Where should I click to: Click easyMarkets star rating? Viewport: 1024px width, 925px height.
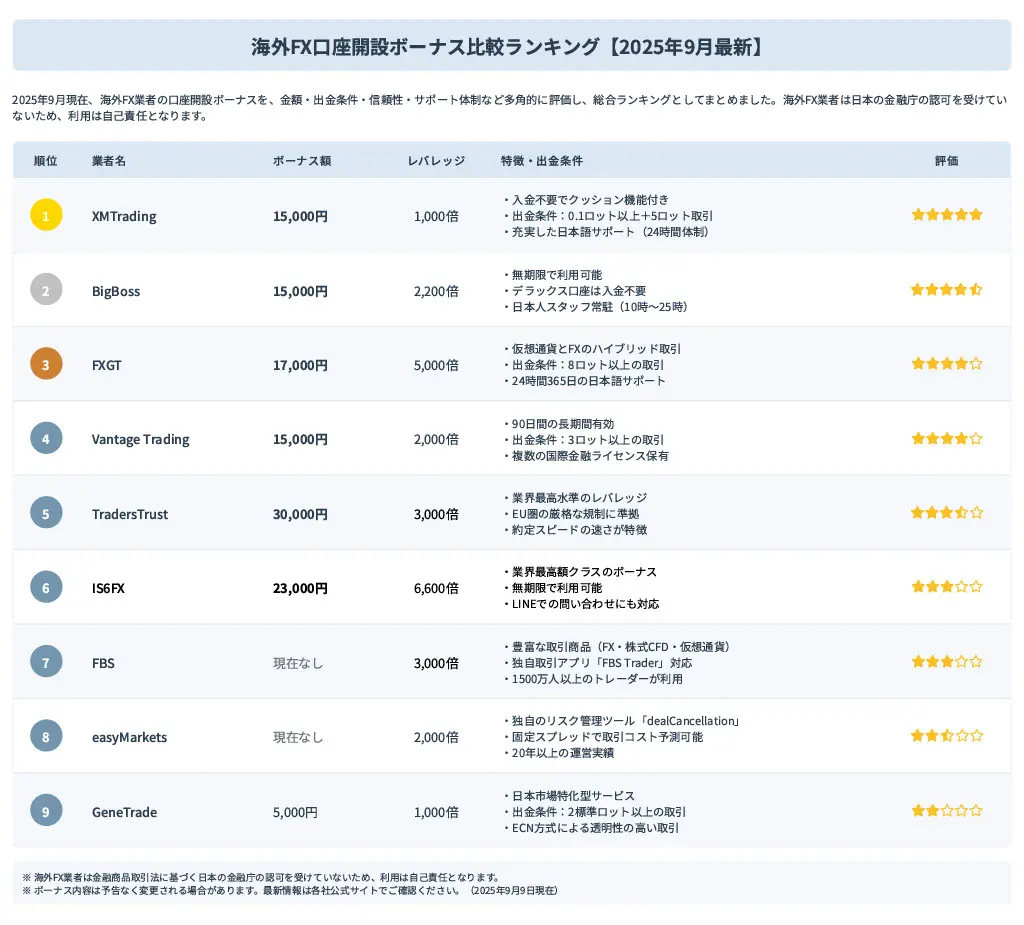point(947,736)
